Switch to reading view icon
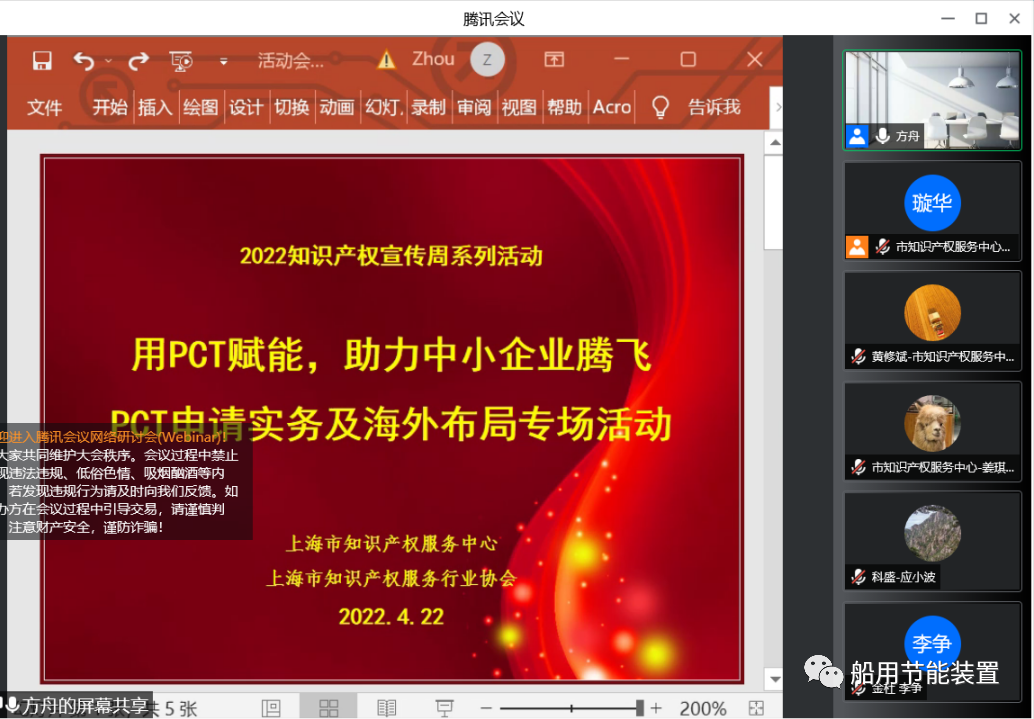Image resolution: width=1034 pixels, height=719 pixels. tap(386, 708)
